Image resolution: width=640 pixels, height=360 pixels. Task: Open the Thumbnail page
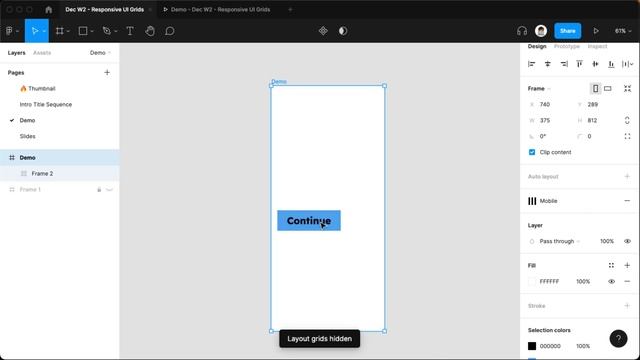(38, 88)
